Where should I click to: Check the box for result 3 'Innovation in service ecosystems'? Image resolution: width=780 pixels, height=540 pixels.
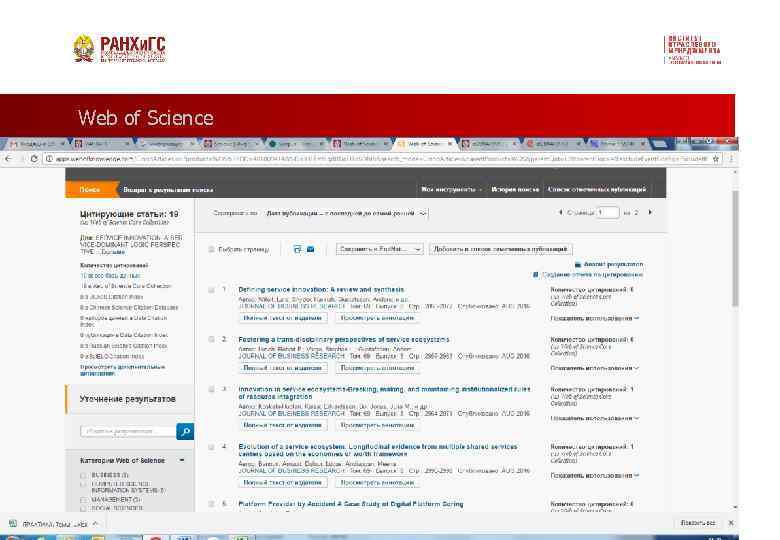click(x=211, y=389)
